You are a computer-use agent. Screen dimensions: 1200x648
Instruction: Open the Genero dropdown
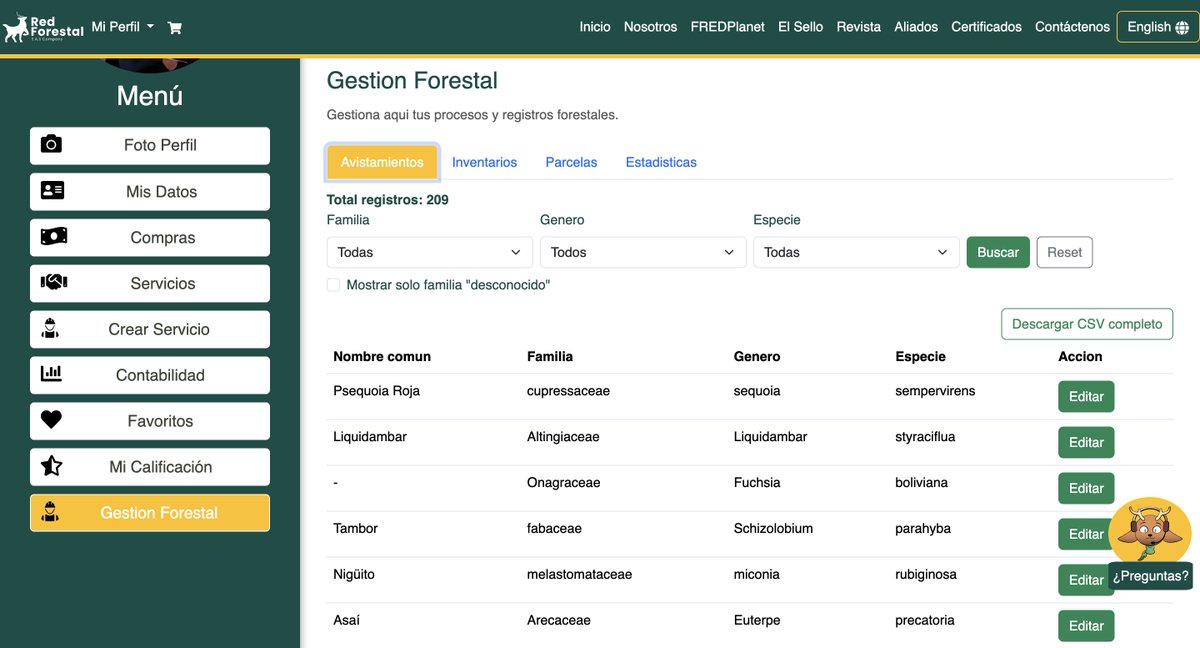tap(643, 252)
